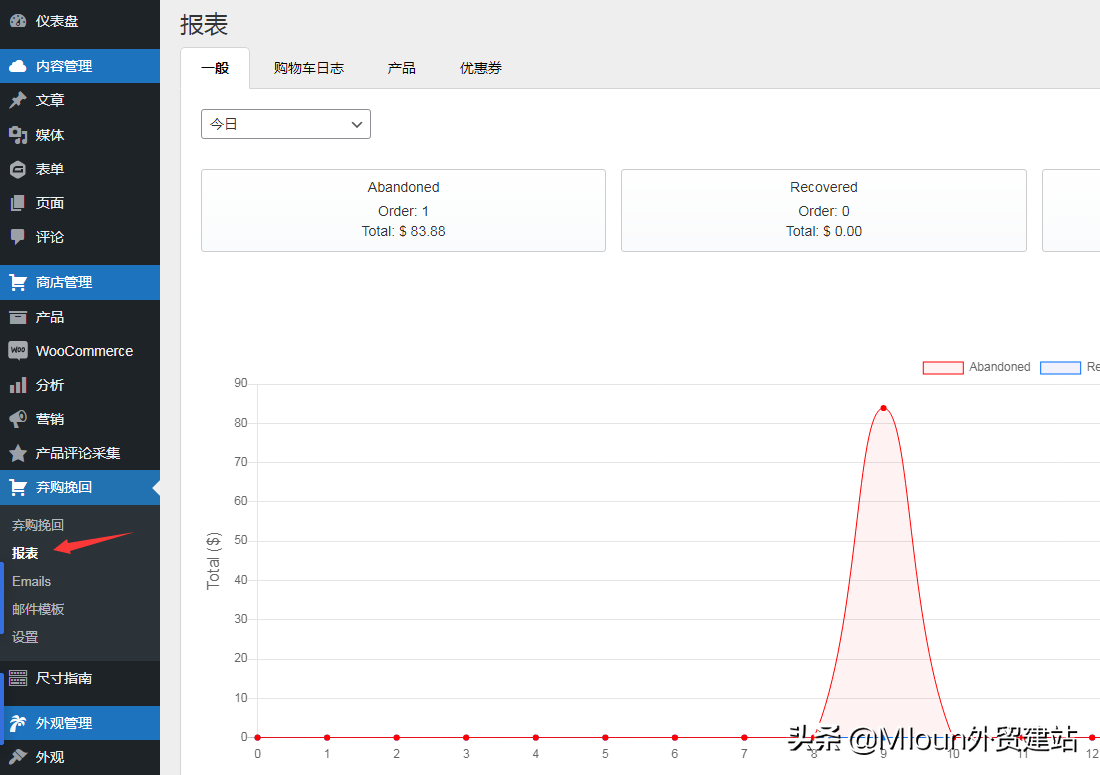1100x775 pixels.
Task: Click the Abandoned legend label text
Action: click(x=1000, y=367)
